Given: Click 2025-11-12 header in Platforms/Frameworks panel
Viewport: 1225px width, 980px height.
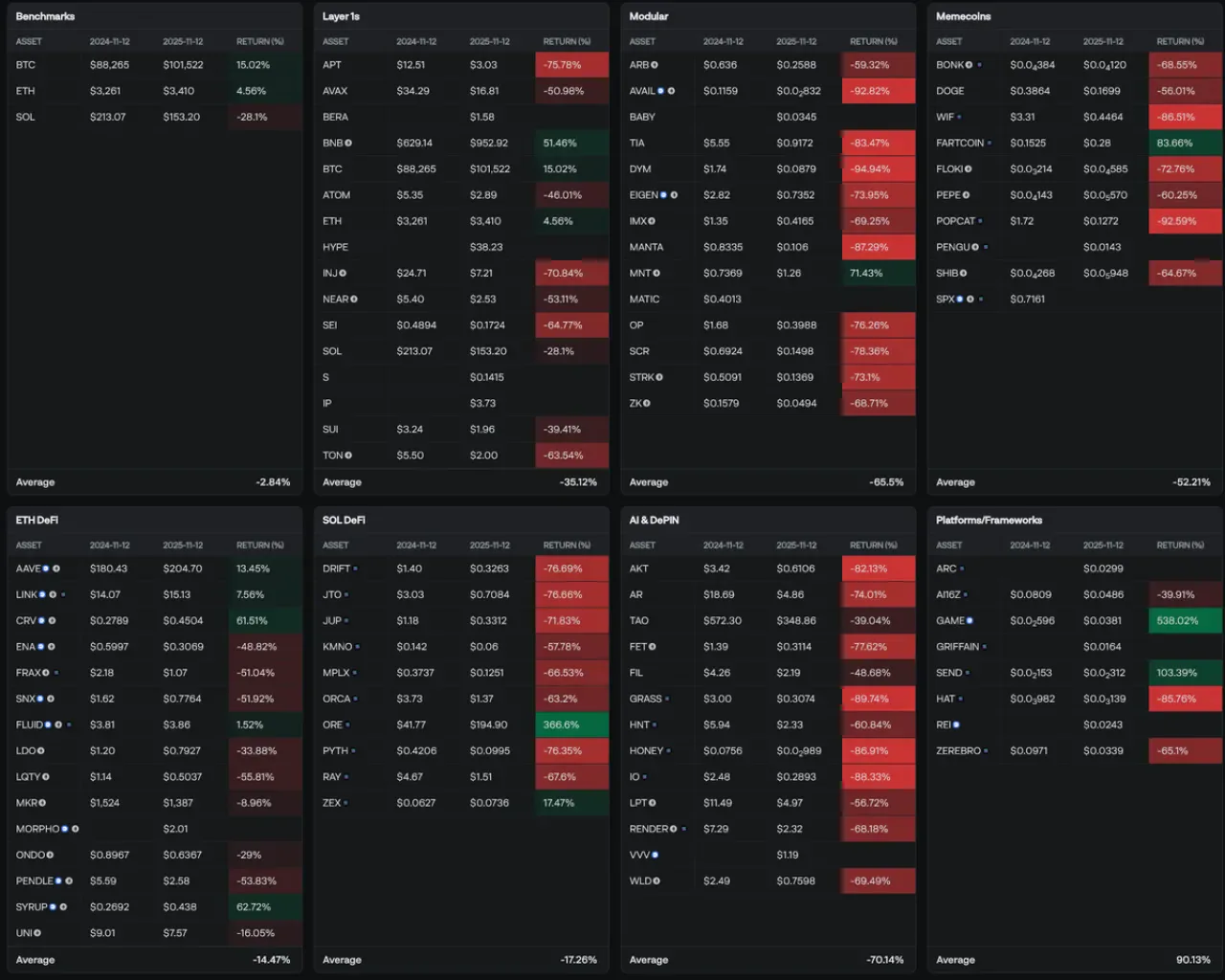Looking at the screenshot, I should 1103,546.
